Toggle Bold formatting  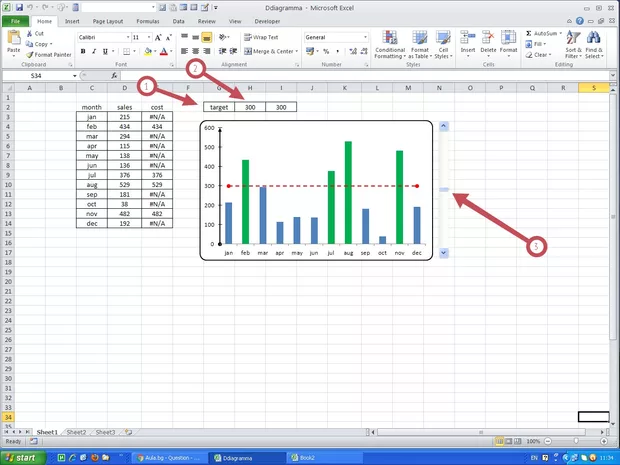(83, 51)
